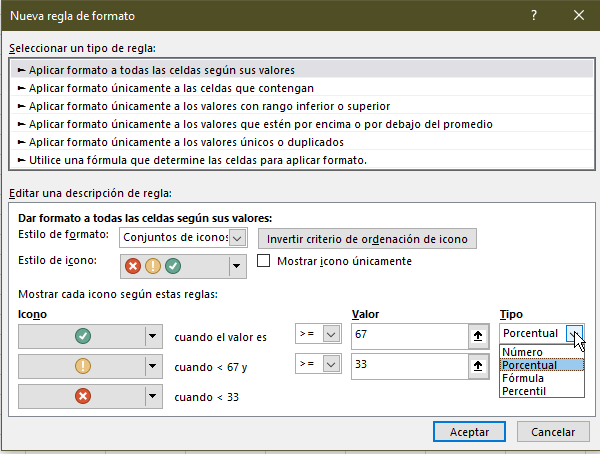
Task: Open the first comparison operator dropdown
Action: 333,334
